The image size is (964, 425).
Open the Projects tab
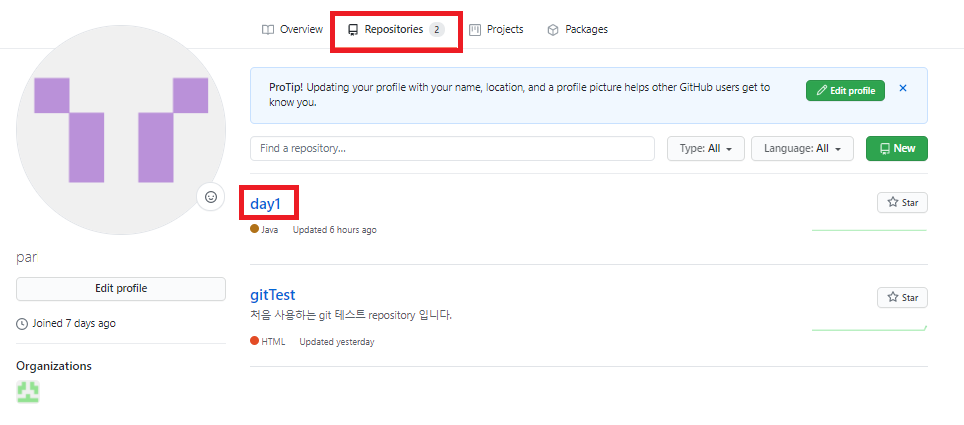coord(496,29)
